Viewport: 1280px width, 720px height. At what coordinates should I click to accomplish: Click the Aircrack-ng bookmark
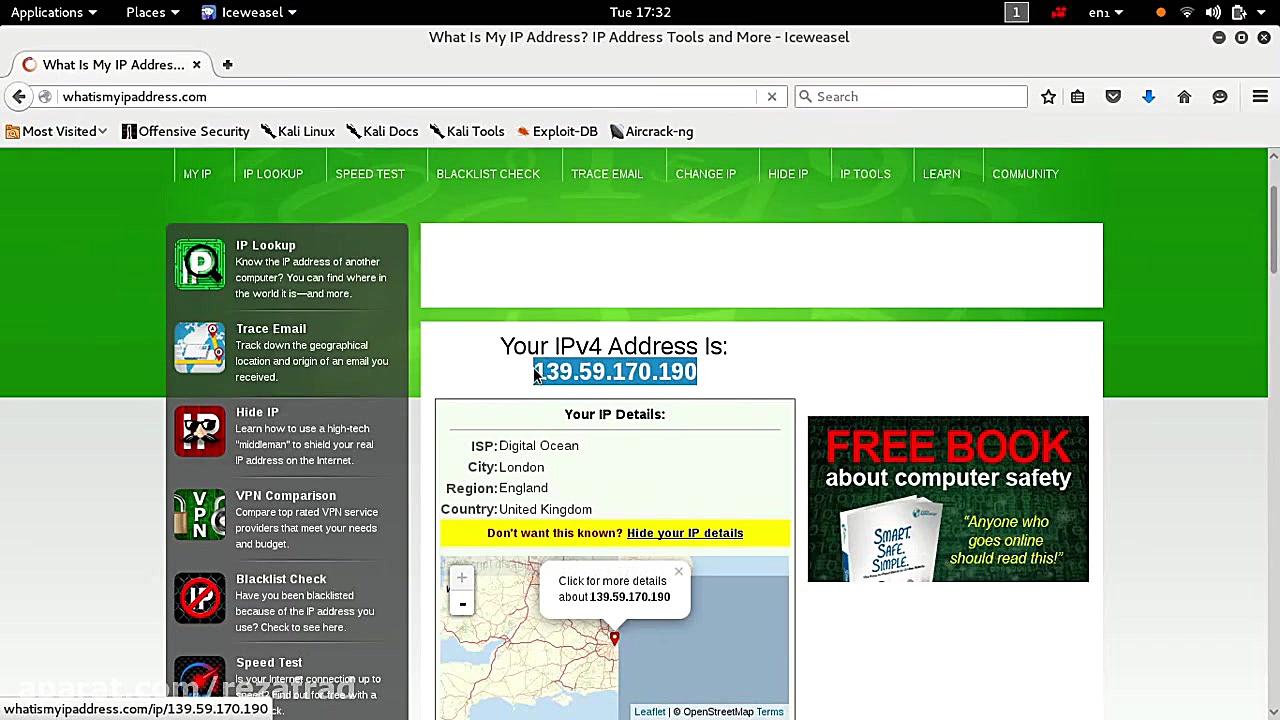pyautogui.click(x=651, y=131)
